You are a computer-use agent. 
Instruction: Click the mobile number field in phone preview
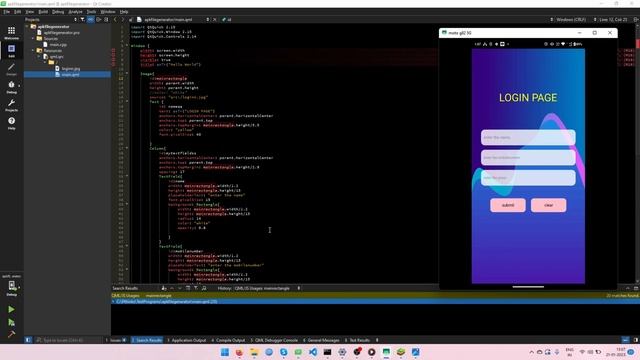coord(528,158)
